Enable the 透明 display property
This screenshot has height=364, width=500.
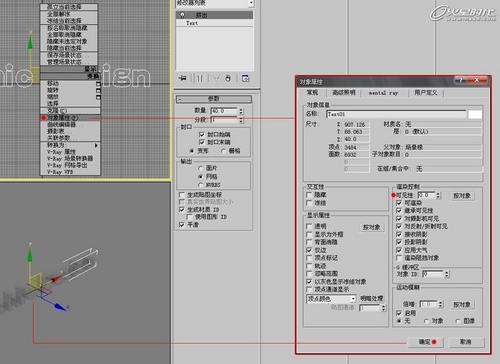pos(309,226)
